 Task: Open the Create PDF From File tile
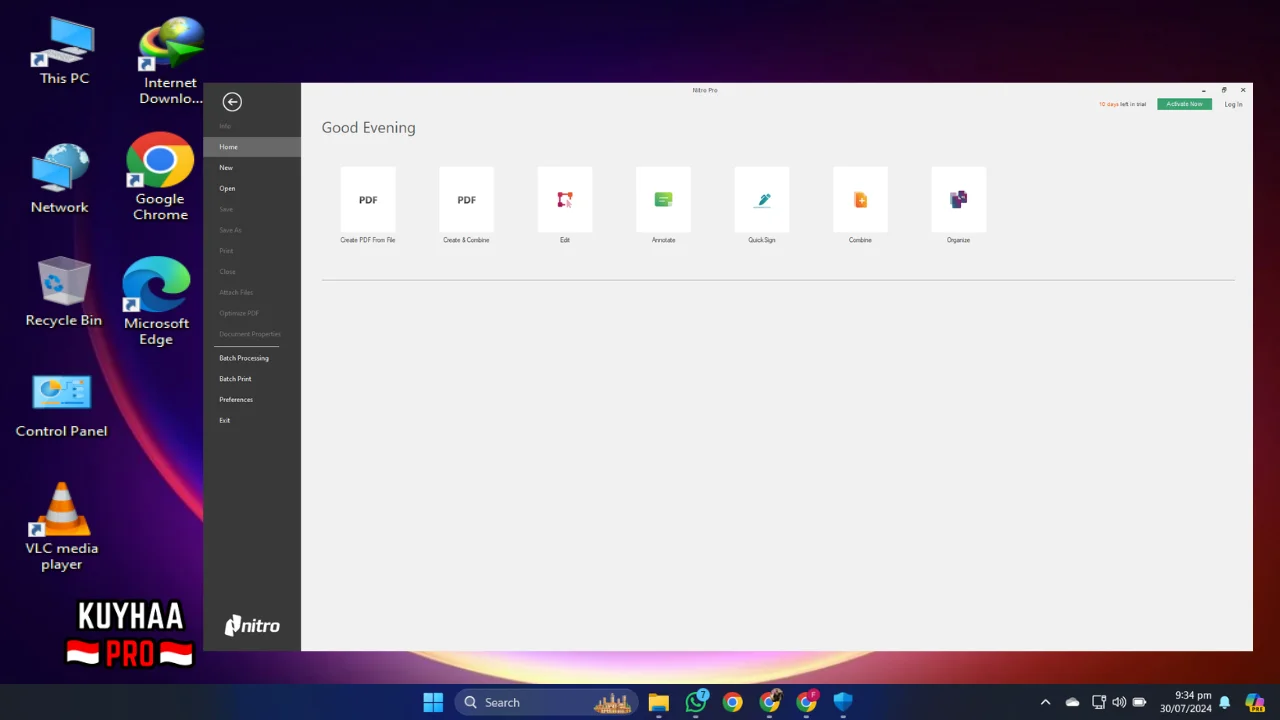pos(368,206)
